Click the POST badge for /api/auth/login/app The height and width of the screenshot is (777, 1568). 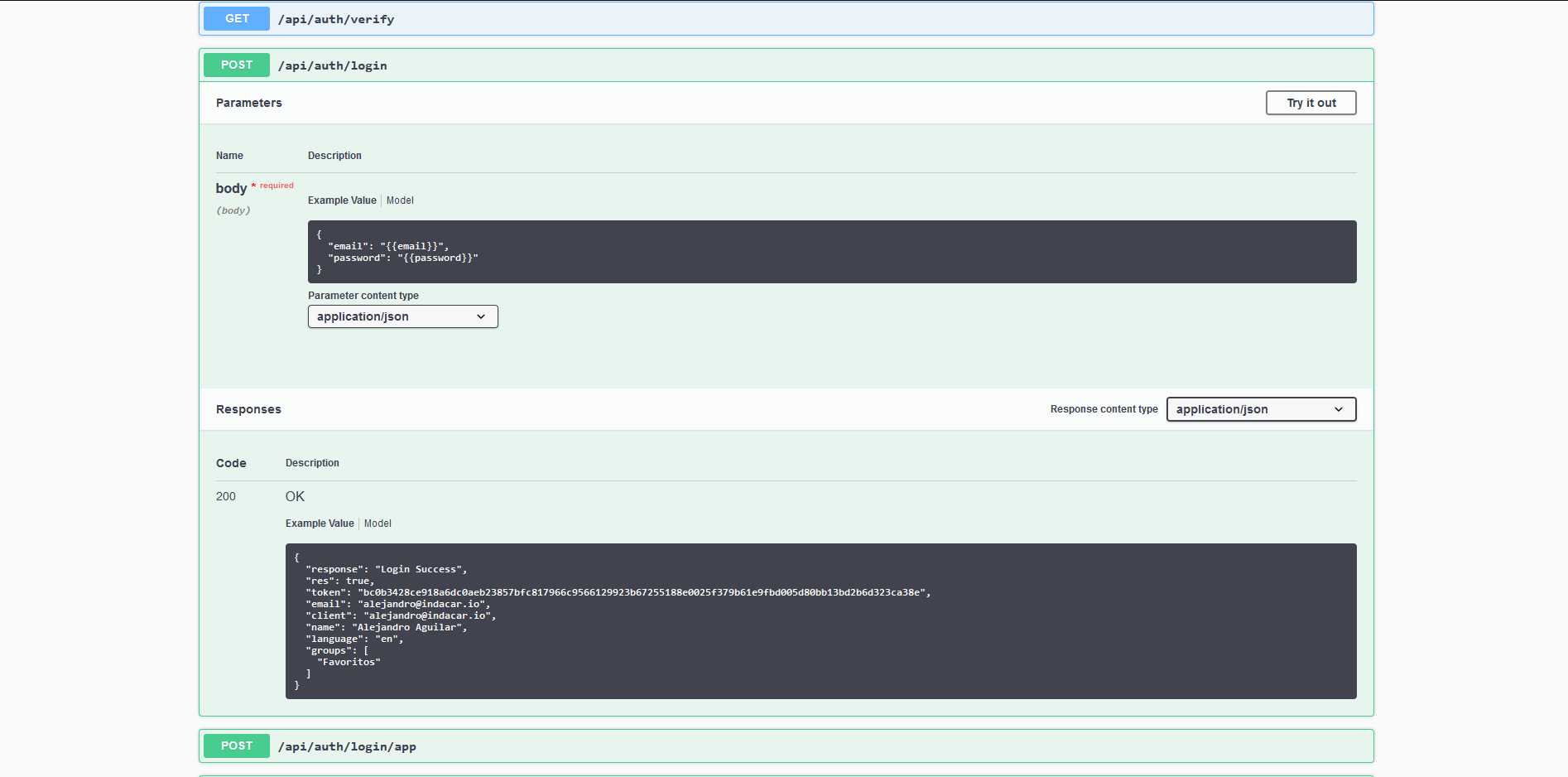(237, 746)
